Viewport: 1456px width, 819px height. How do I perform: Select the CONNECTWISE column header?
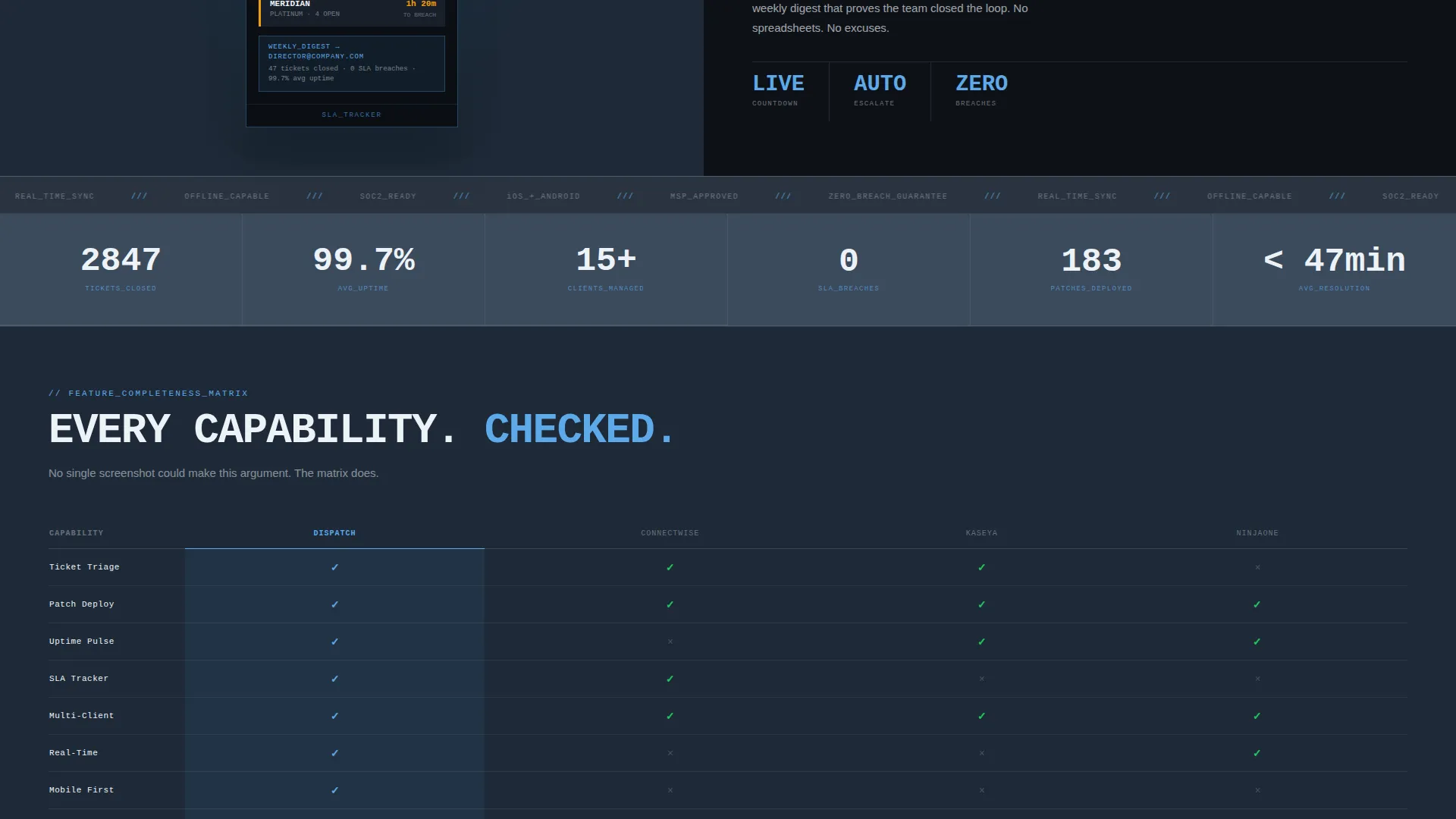pyautogui.click(x=670, y=533)
